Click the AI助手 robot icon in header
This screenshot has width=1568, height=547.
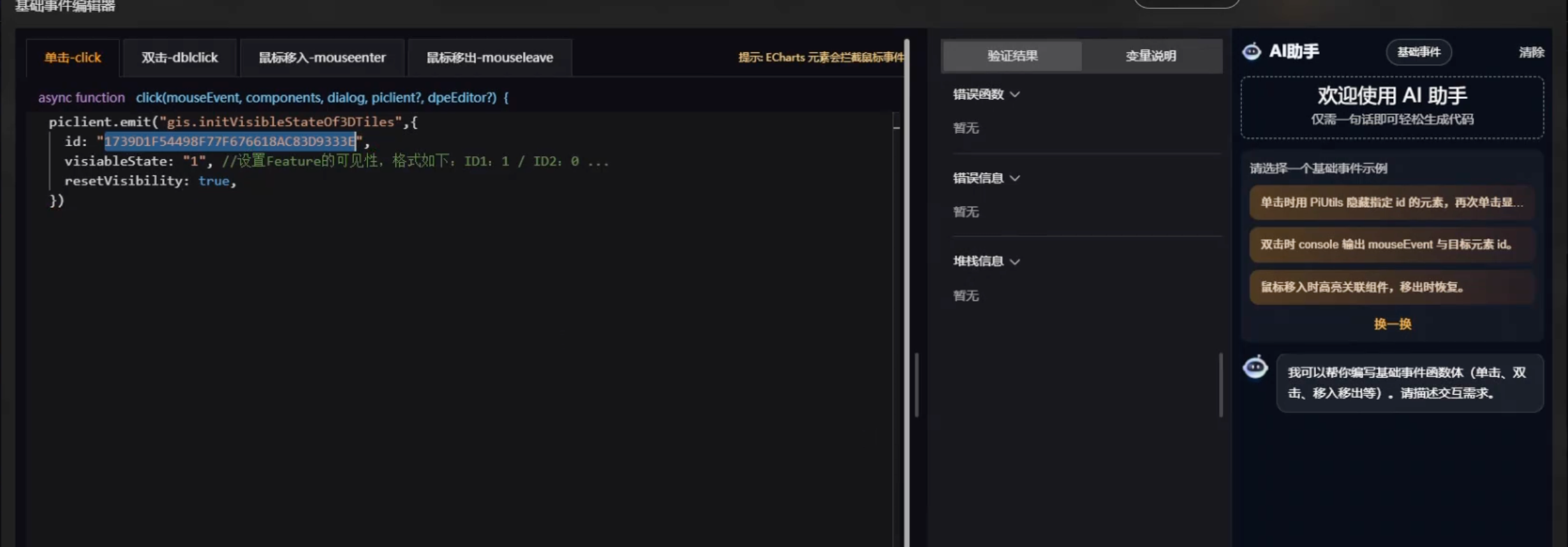(x=1252, y=51)
